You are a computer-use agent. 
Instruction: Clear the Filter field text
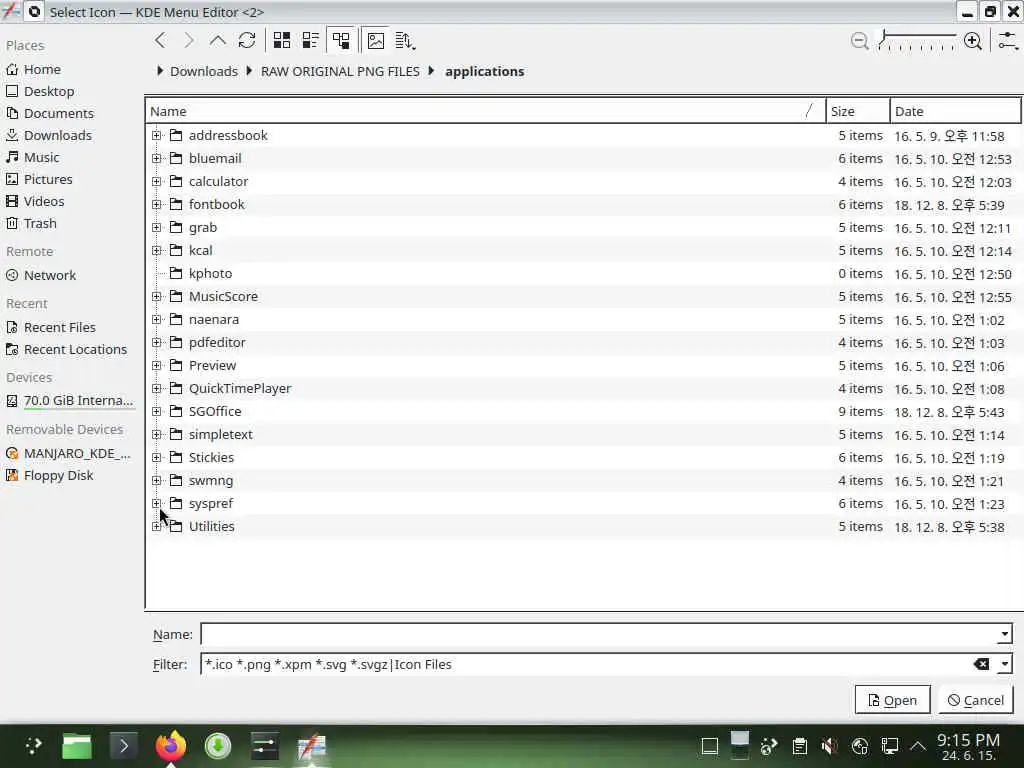[x=981, y=664]
